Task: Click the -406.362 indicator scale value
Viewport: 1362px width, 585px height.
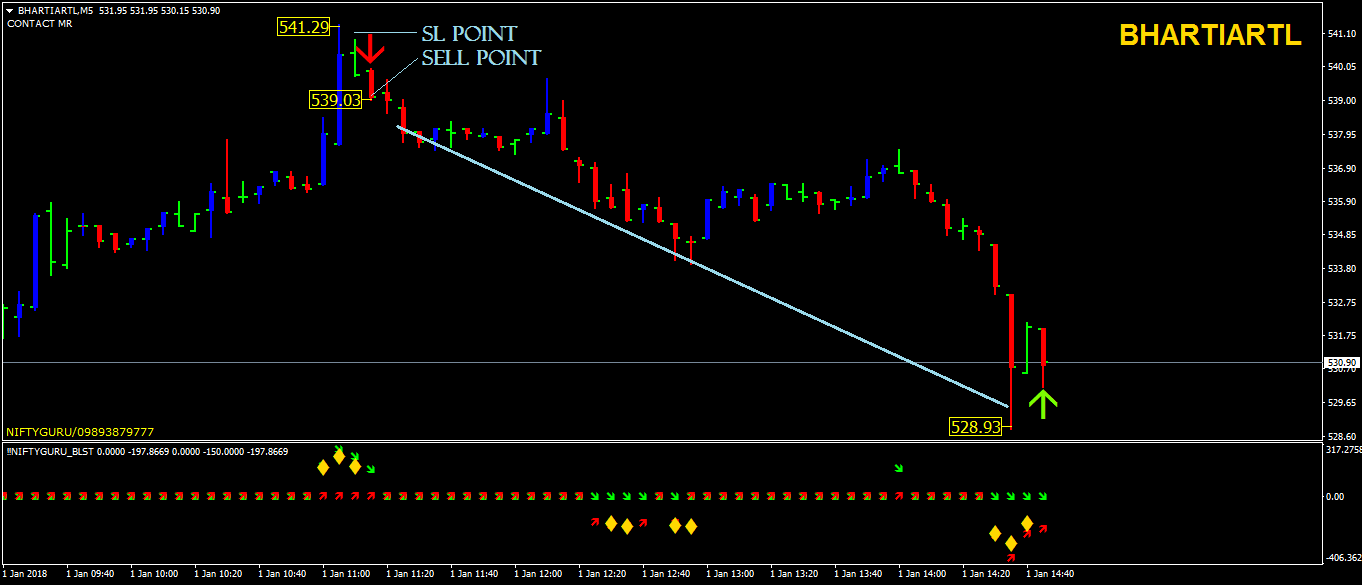Action: point(1342,558)
